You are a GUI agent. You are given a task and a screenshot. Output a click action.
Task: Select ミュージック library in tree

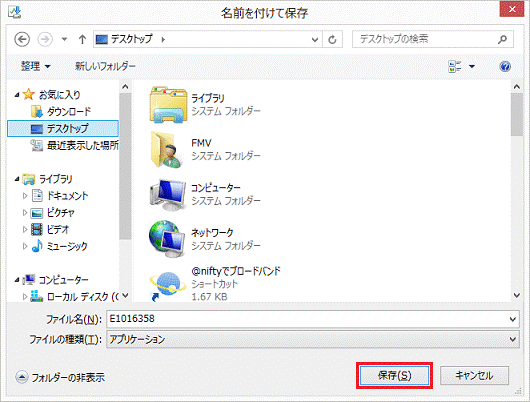(67, 246)
